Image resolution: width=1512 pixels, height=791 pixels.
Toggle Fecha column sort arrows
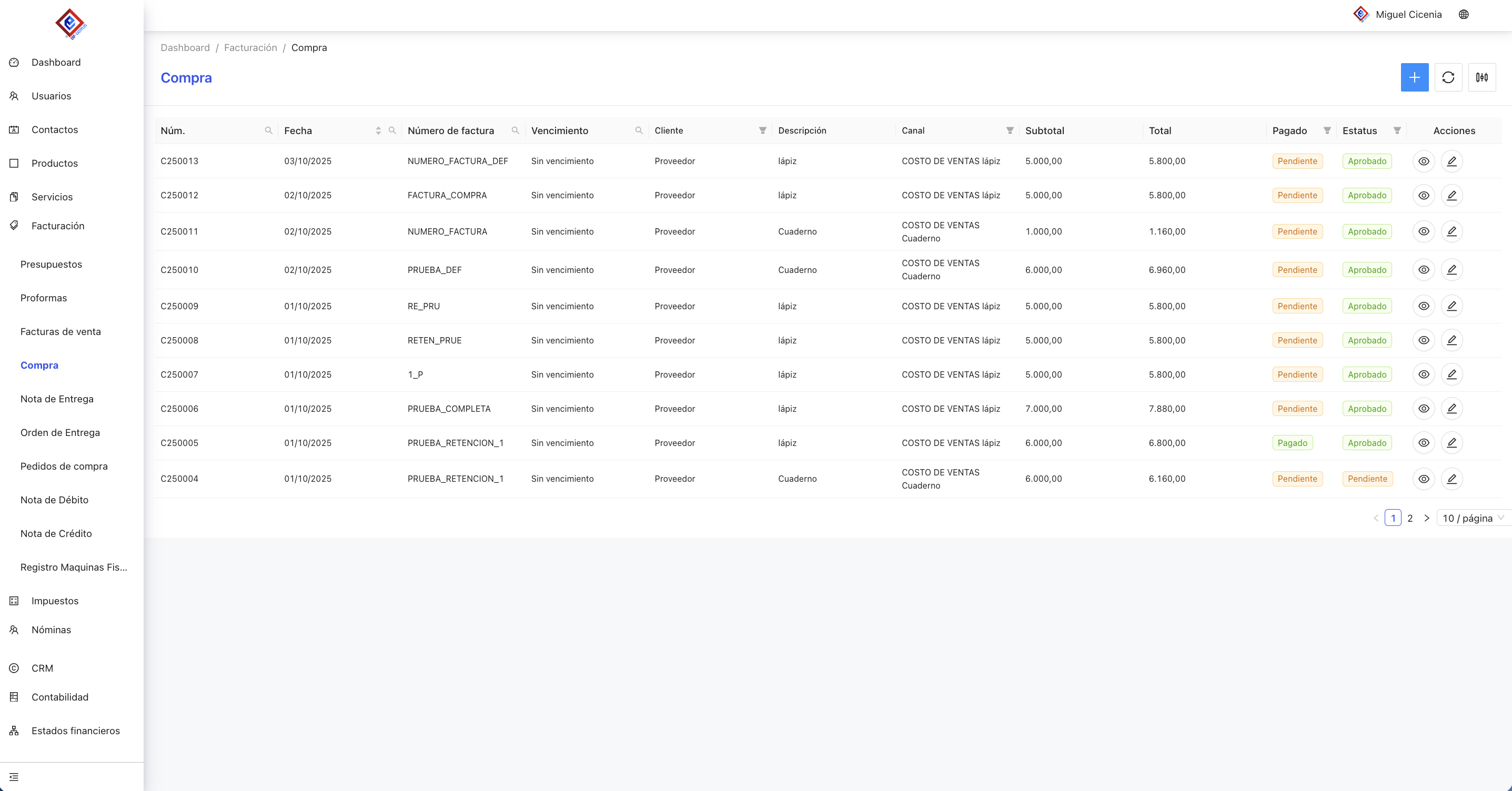[378, 130]
